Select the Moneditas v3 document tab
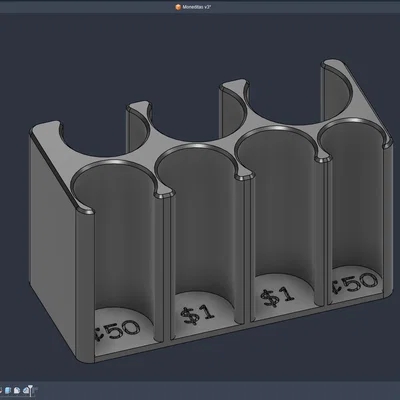Screen dimensions: 400x400 [x=194, y=7]
